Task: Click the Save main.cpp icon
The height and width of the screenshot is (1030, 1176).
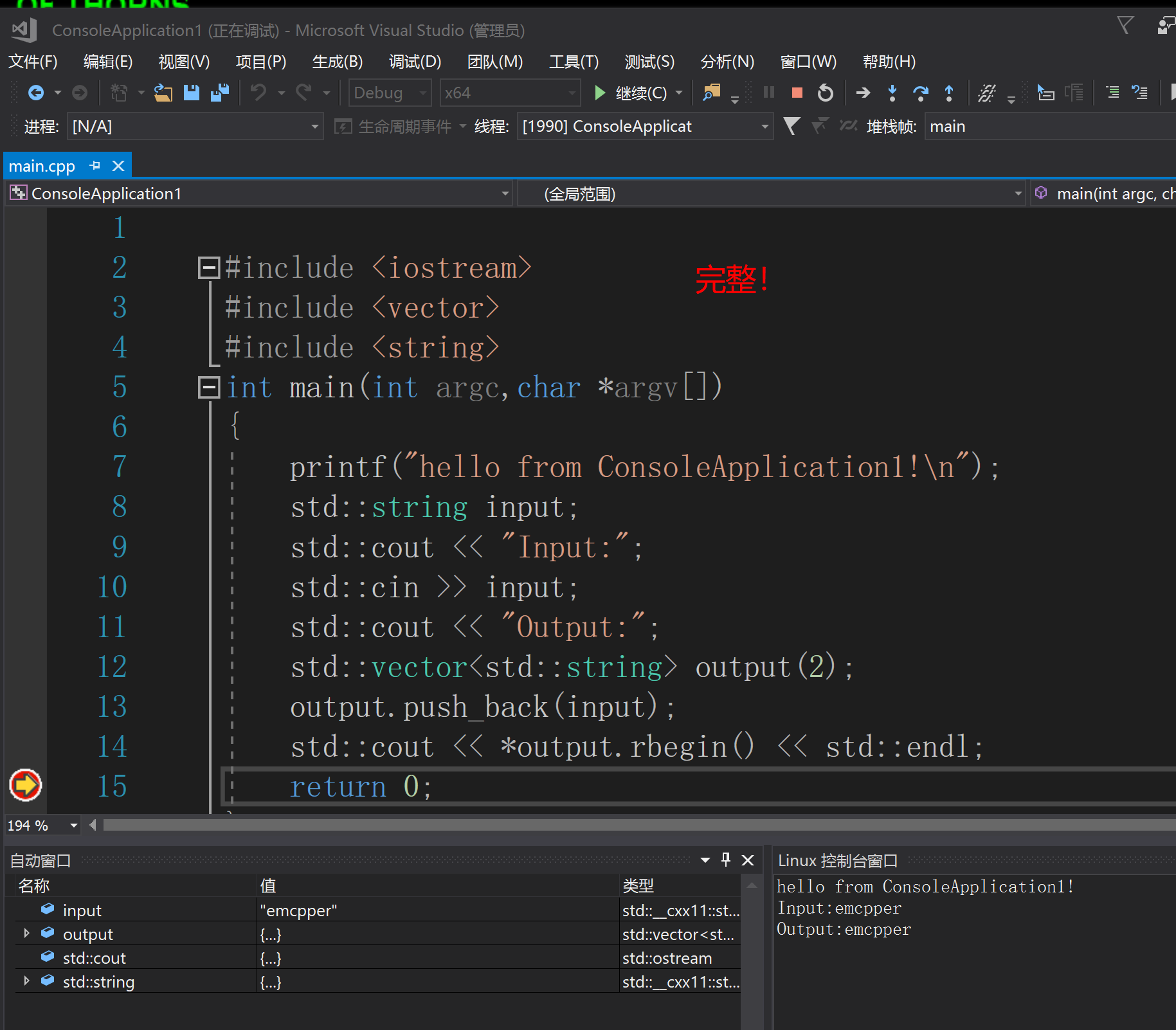Action: (191, 93)
